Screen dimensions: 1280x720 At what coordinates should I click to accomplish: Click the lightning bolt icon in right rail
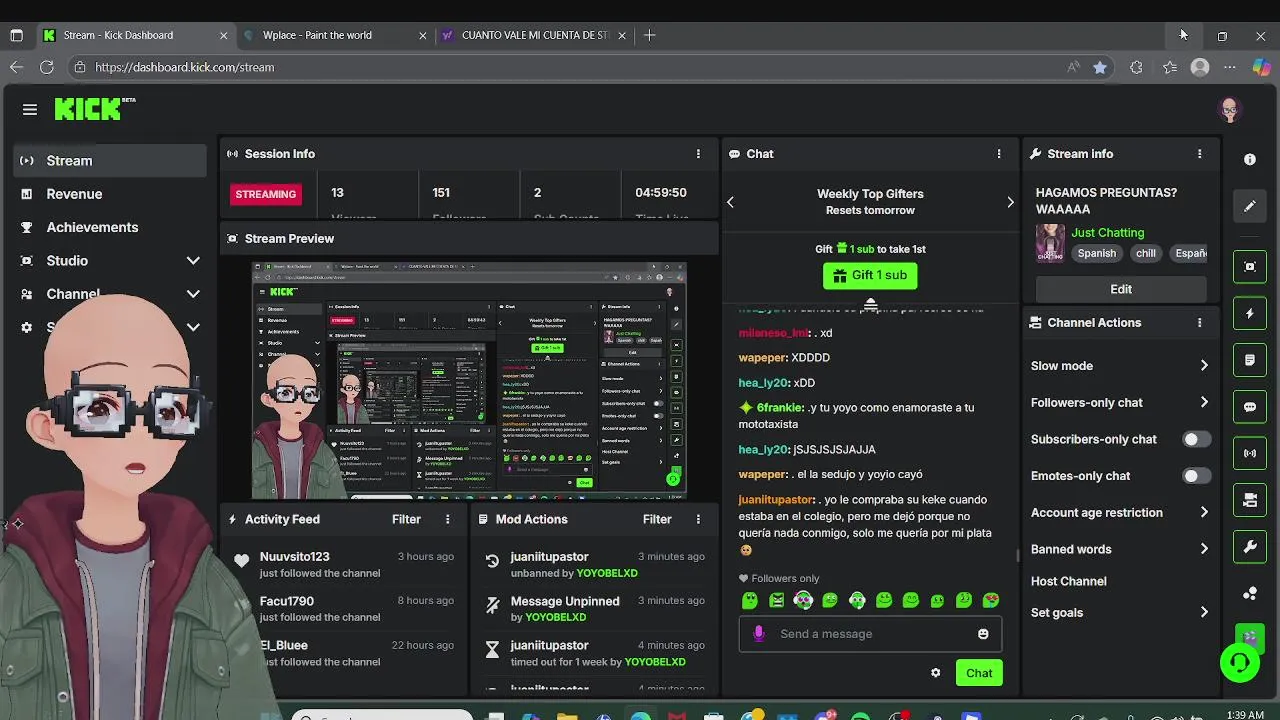1250,314
